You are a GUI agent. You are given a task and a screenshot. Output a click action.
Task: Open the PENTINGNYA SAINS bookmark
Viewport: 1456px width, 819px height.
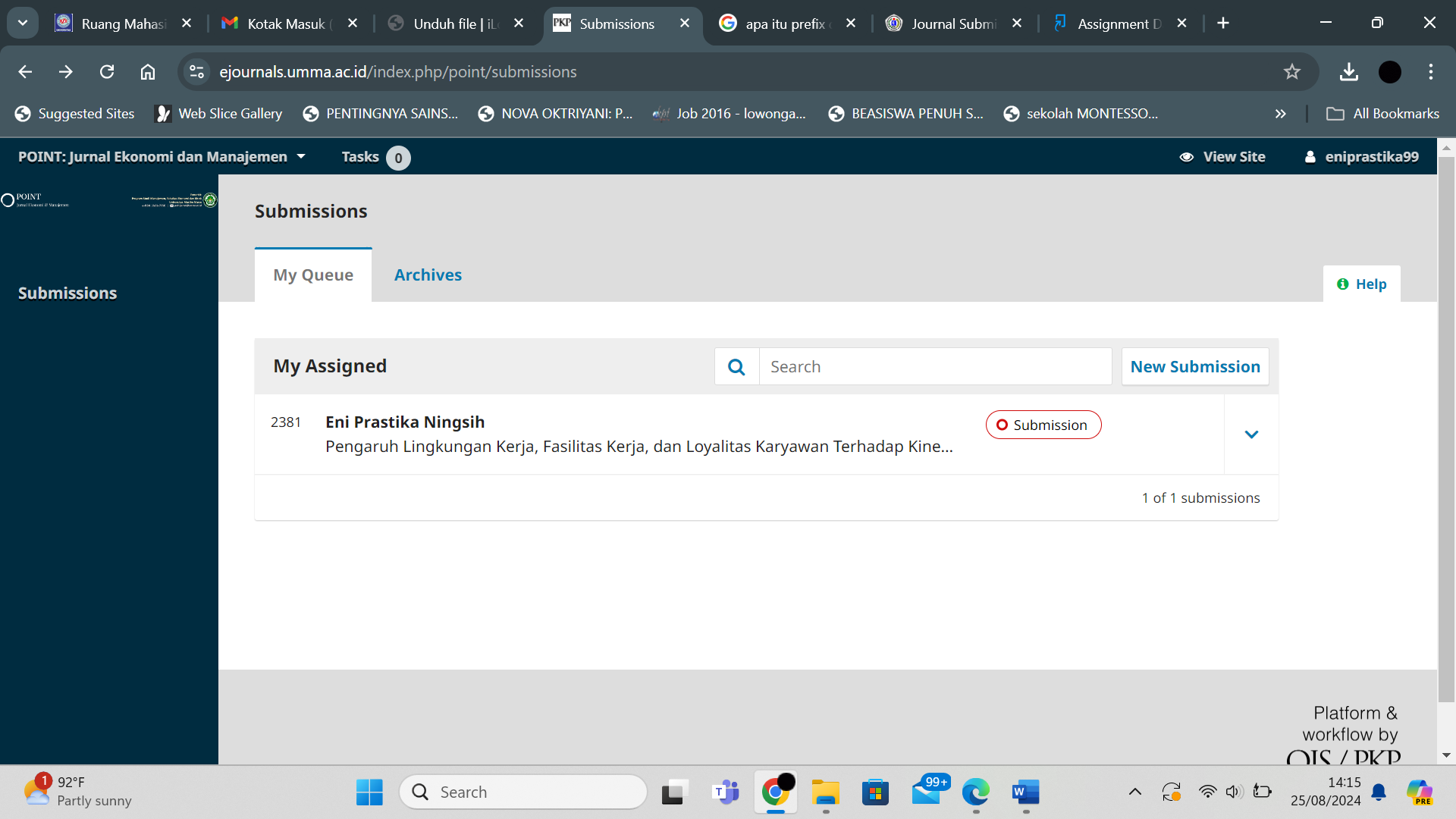381,114
